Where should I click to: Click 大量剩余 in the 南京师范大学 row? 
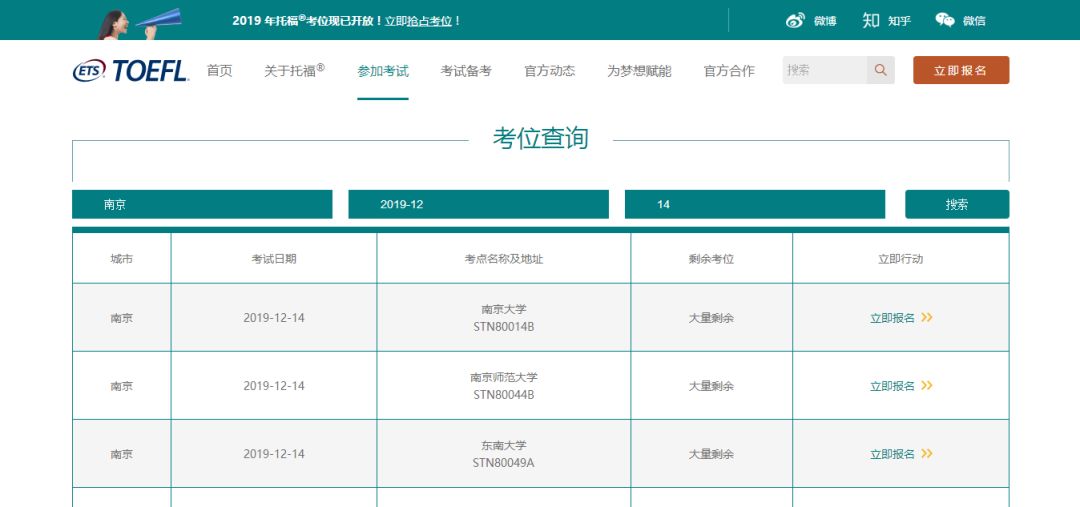pos(712,386)
